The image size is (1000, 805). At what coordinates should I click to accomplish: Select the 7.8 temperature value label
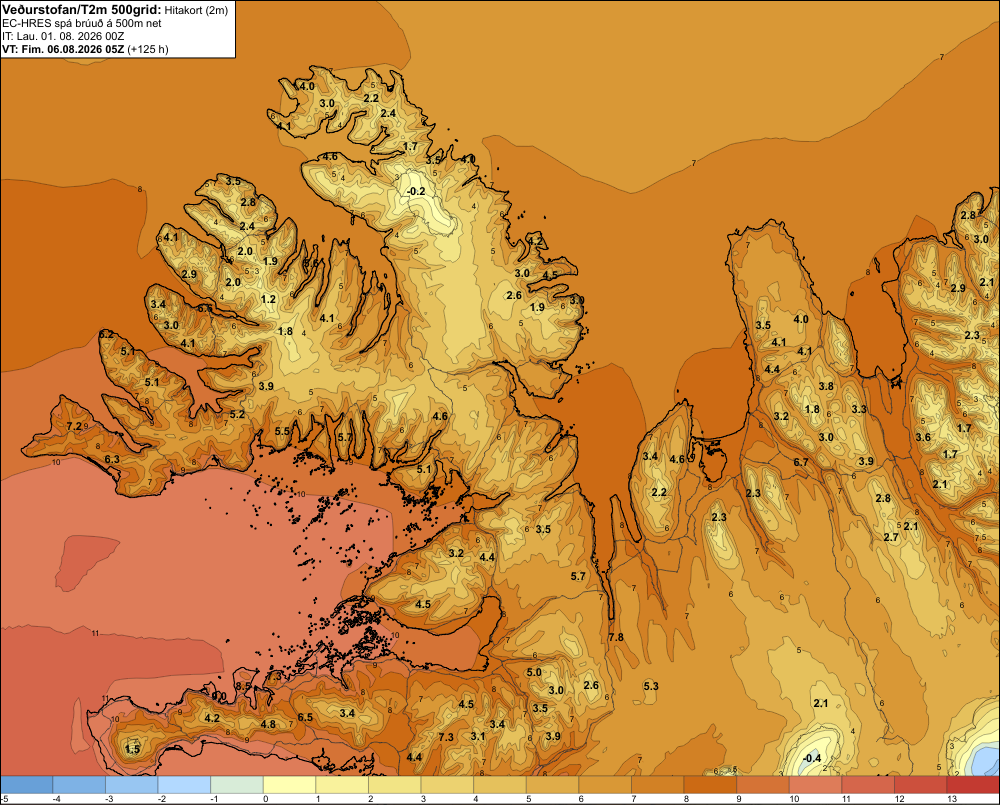click(x=616, y=637)
